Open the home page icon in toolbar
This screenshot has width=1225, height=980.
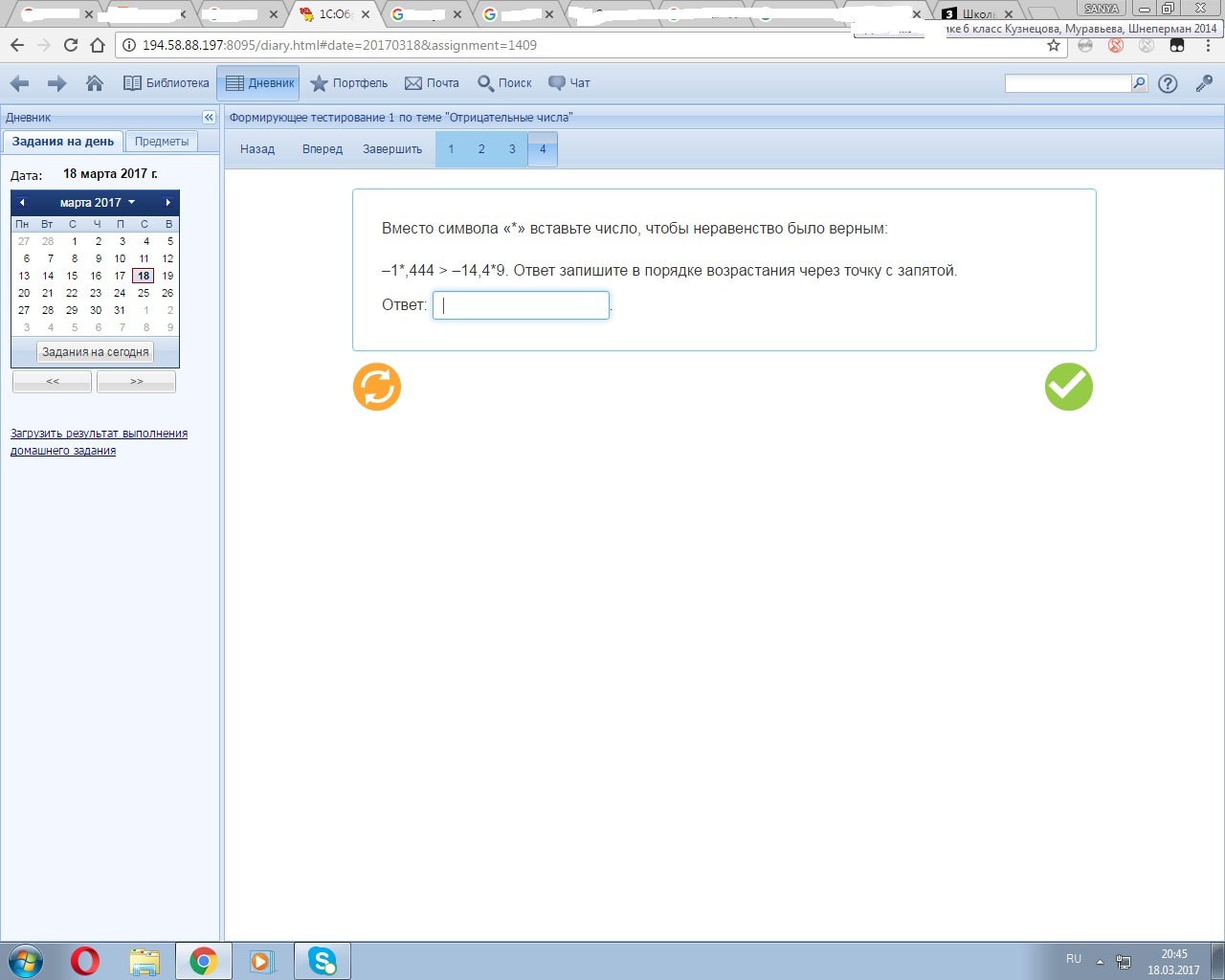(95, 83)
